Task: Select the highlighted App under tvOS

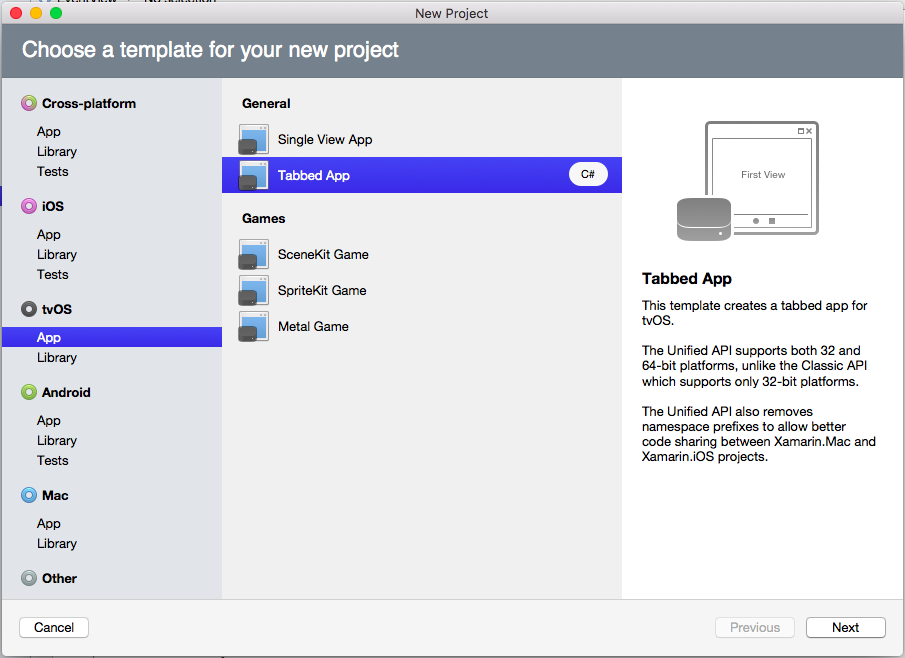Action: pos(112,337)
